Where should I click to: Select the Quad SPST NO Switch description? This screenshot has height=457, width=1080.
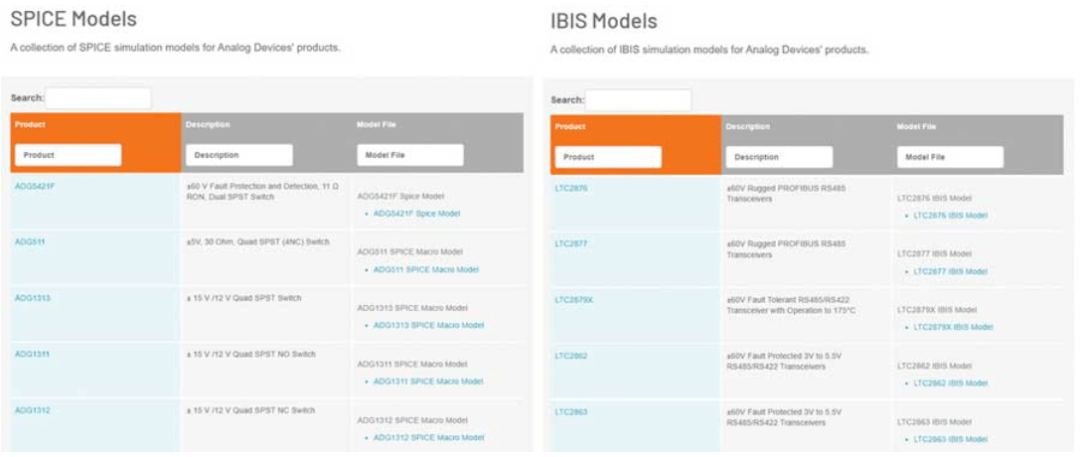click(x=251, y=354)
